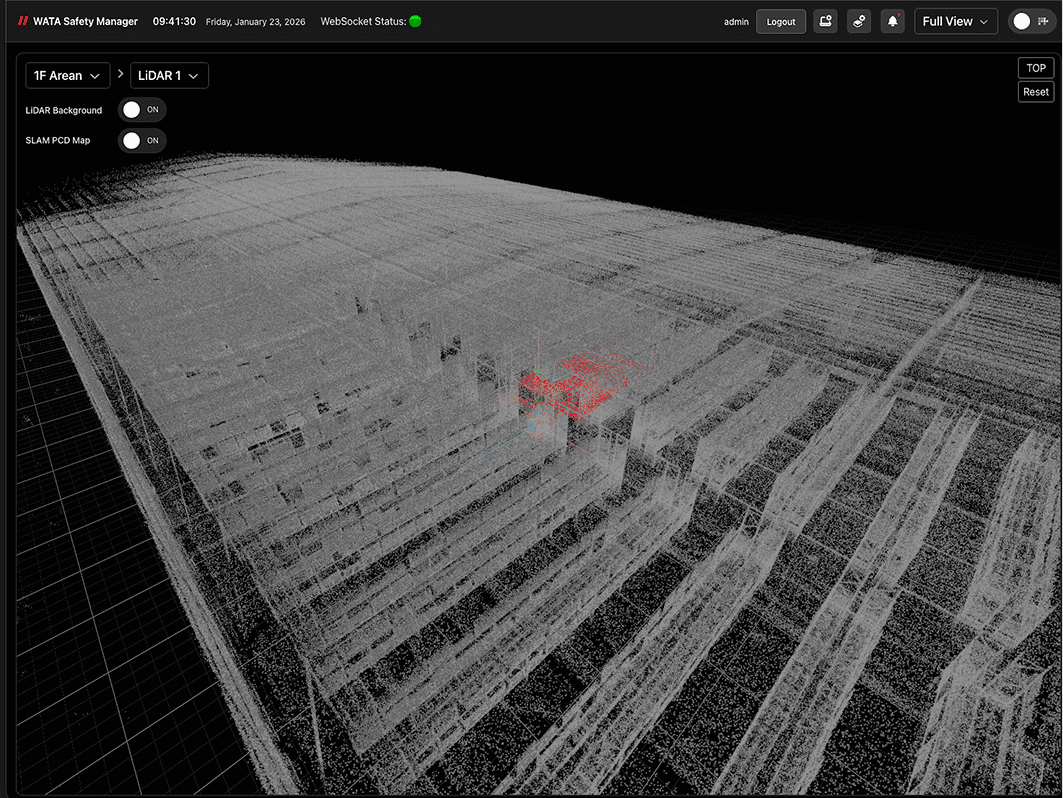The height and width of the screenshot is (798, 1063).
Task: Click the LiDAR Background label
Action: [64, 110]
